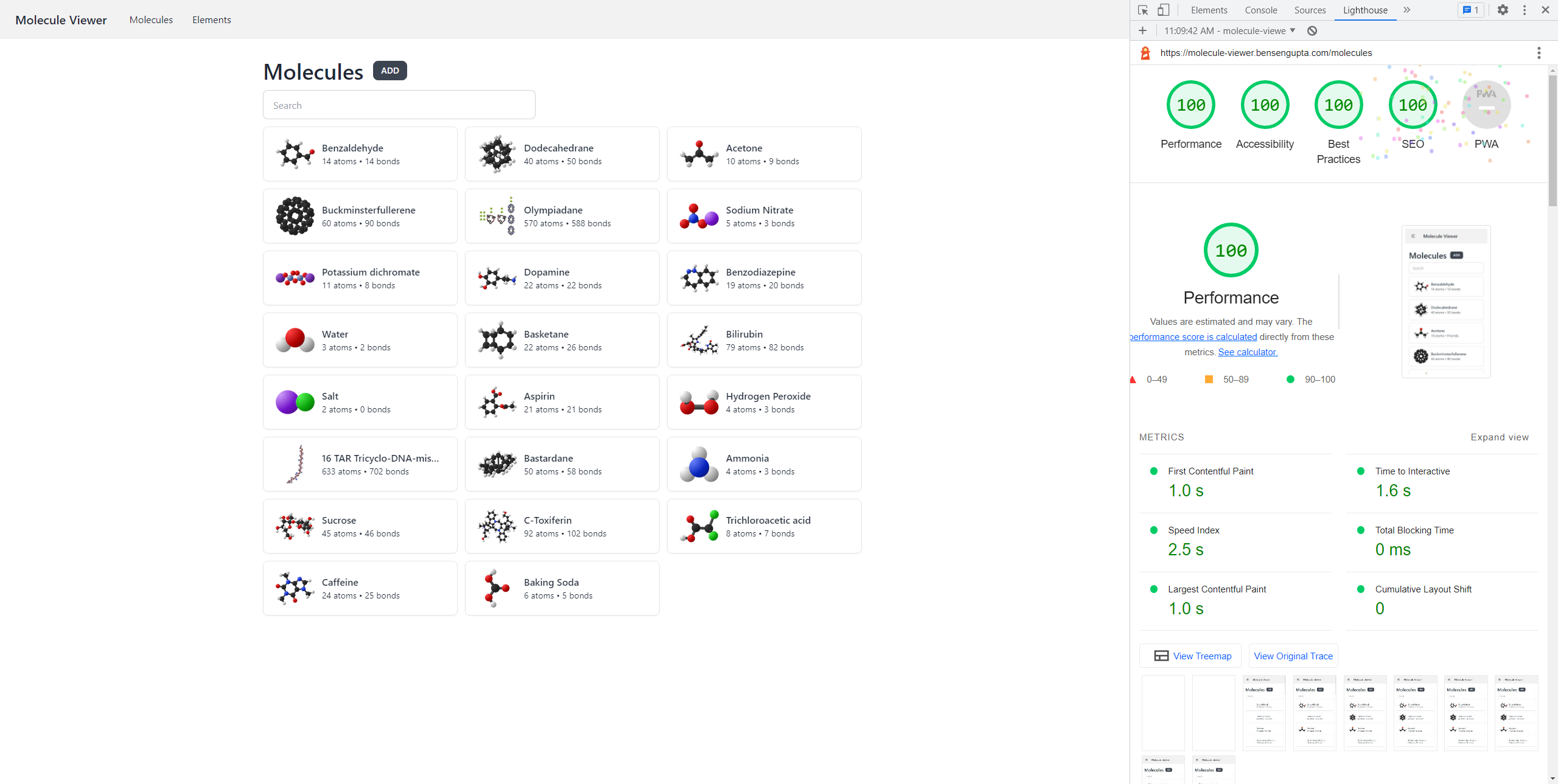Click Expand view in Metrics section
Viewport: 1558px width, 784px height.
pos(1499,437)
